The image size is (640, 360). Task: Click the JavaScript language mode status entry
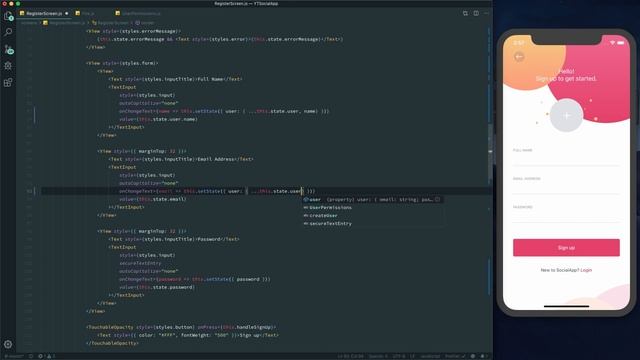click(430, 356)
